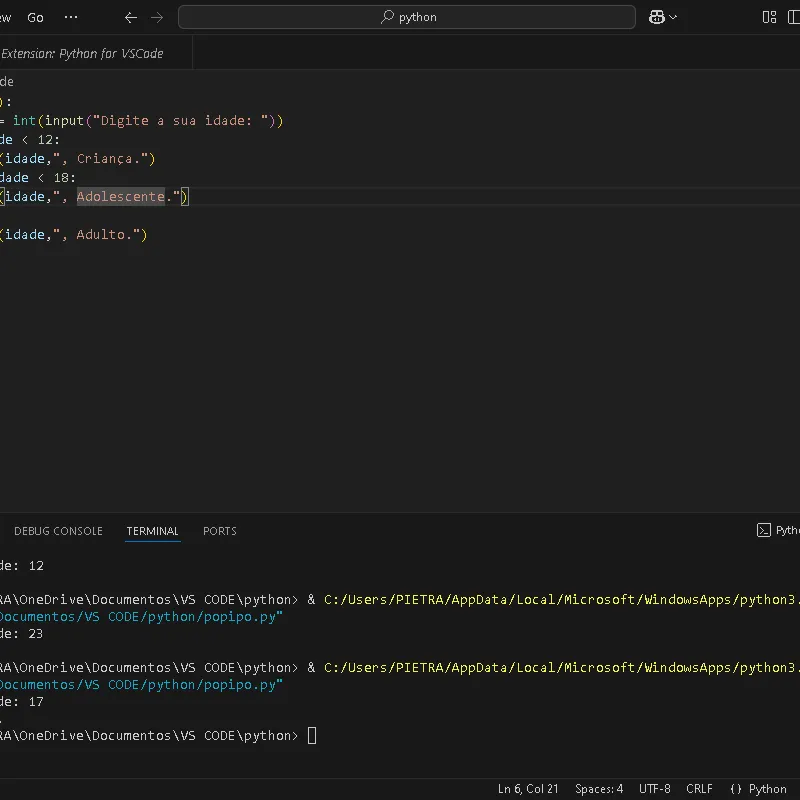Open the Extension: Python for VSCode tab

point(82,53)
